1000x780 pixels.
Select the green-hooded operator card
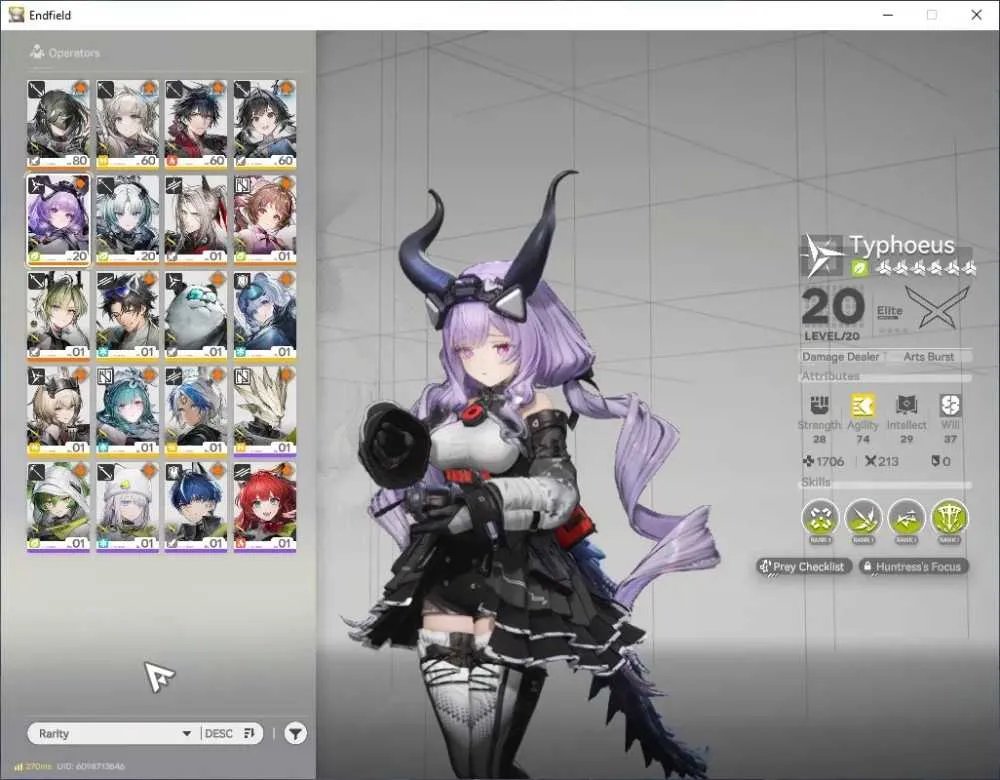tap(58, 507)
